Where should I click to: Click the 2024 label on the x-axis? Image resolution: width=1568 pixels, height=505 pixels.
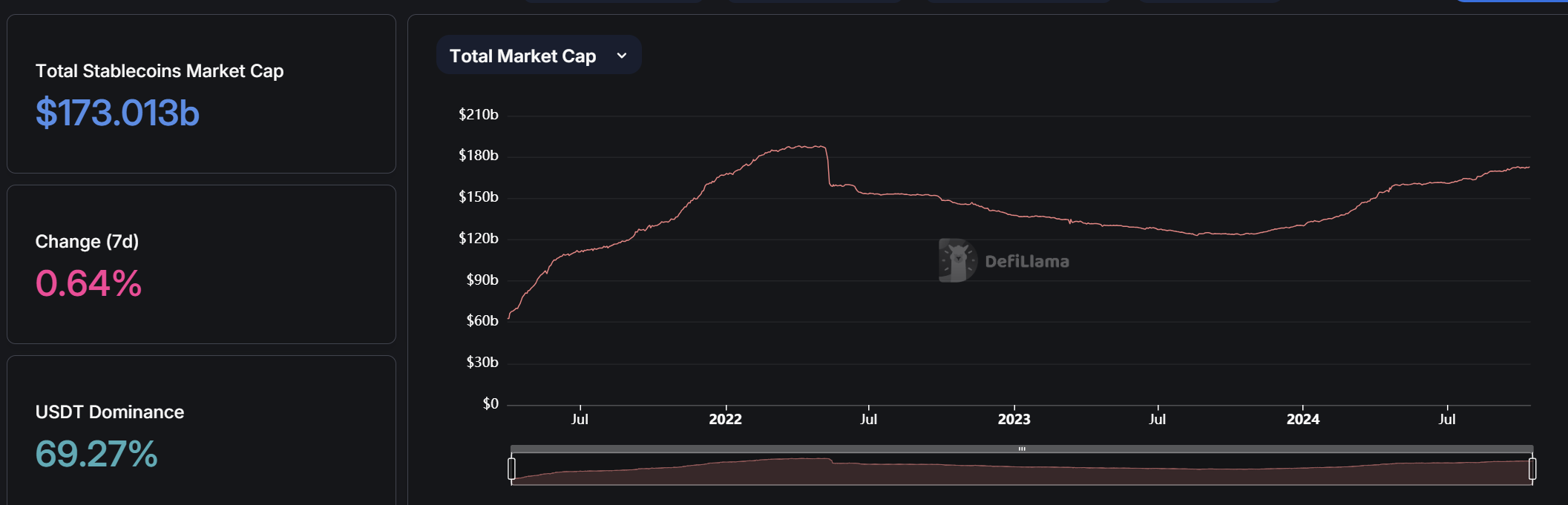[1302, 419]
